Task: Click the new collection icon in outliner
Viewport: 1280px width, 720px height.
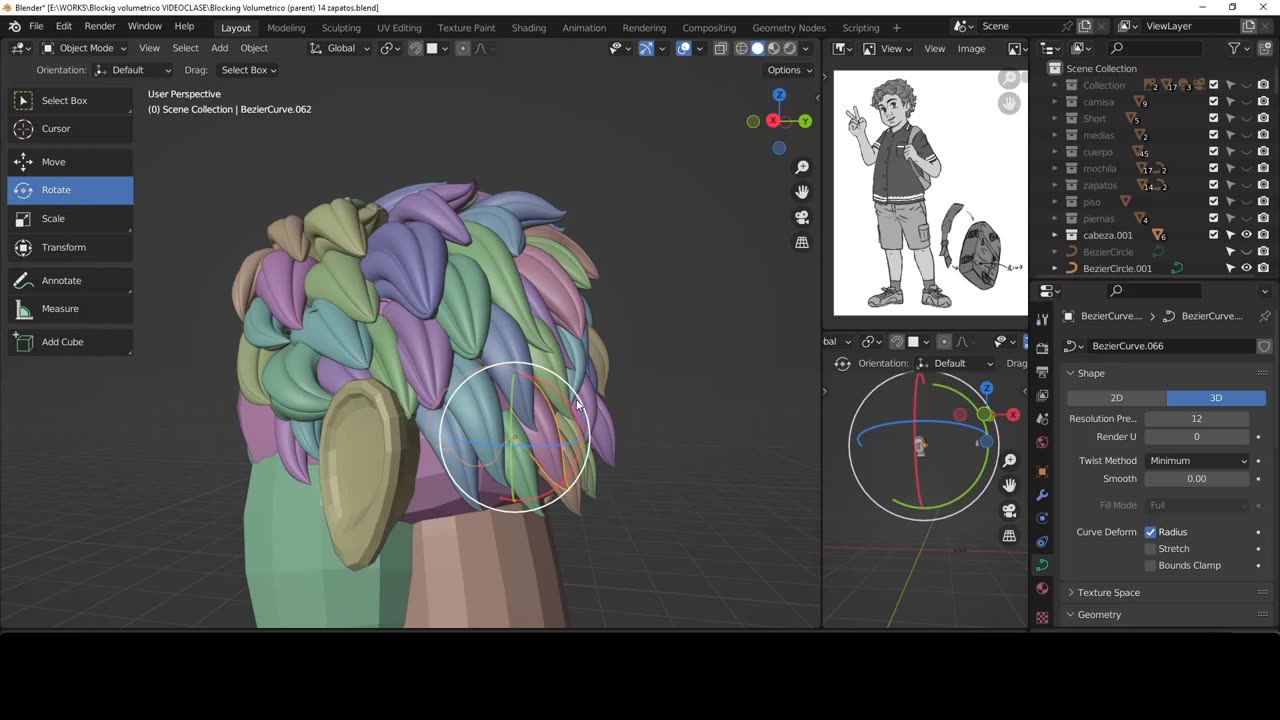Action: coord(1263,48)
